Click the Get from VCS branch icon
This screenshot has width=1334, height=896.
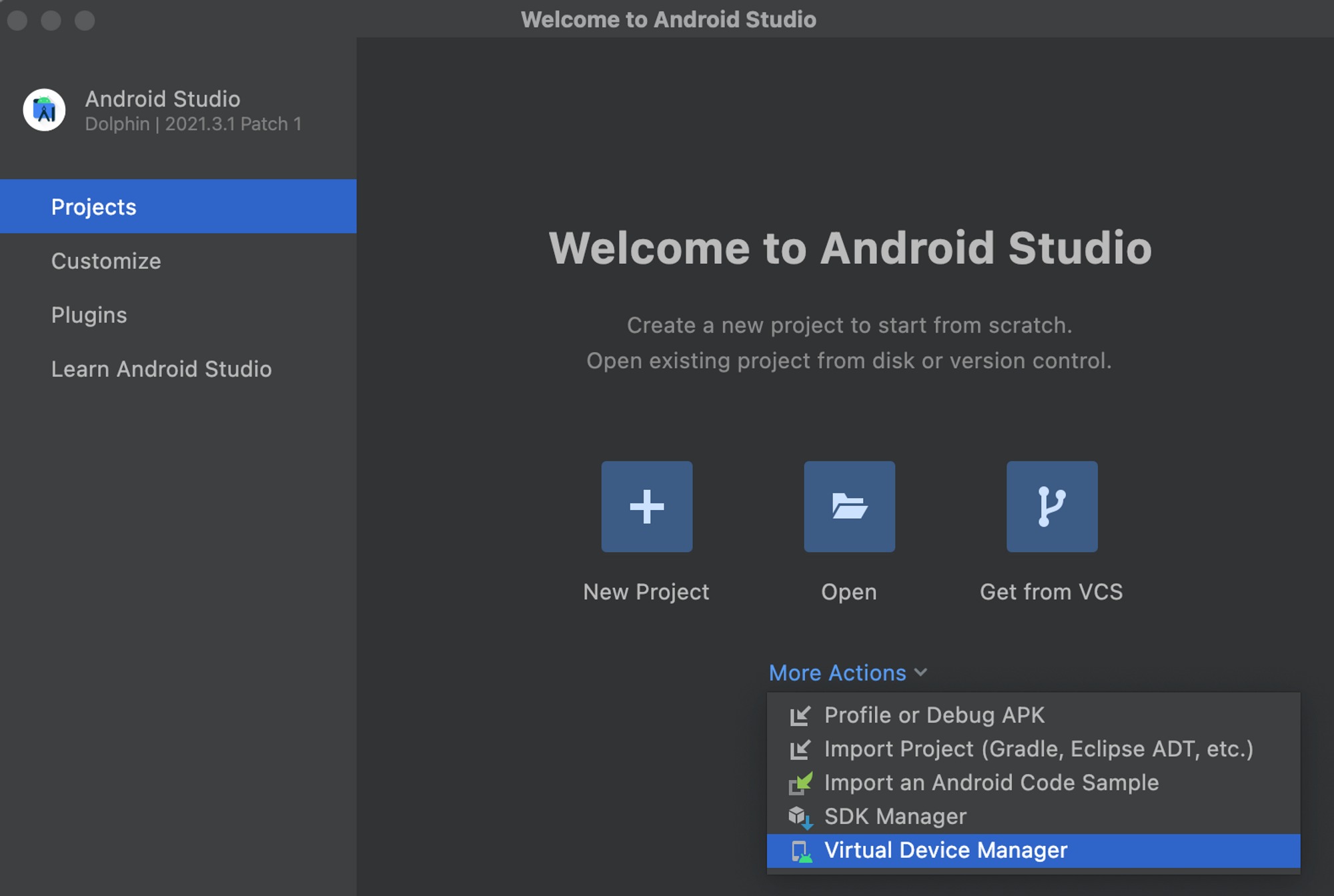pyautogui.click(x=1051, y=506)
